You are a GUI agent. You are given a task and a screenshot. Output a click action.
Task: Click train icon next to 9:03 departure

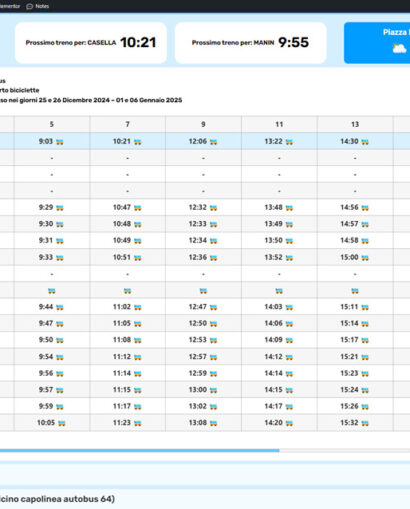pos(60,142)
